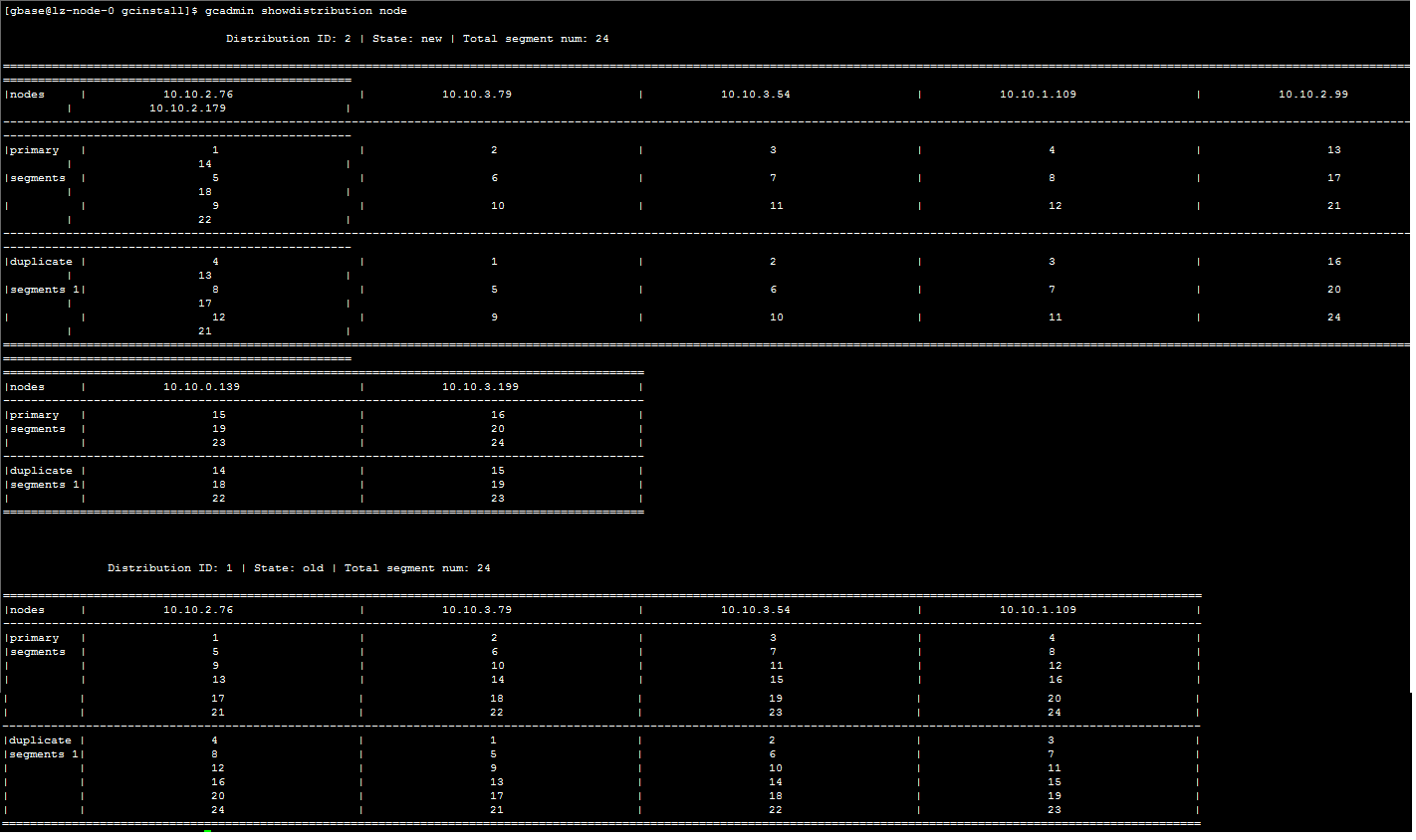Click node IP 10.10.0.139
Viewport: 1416px width, 840px height.
click(201, 387)
